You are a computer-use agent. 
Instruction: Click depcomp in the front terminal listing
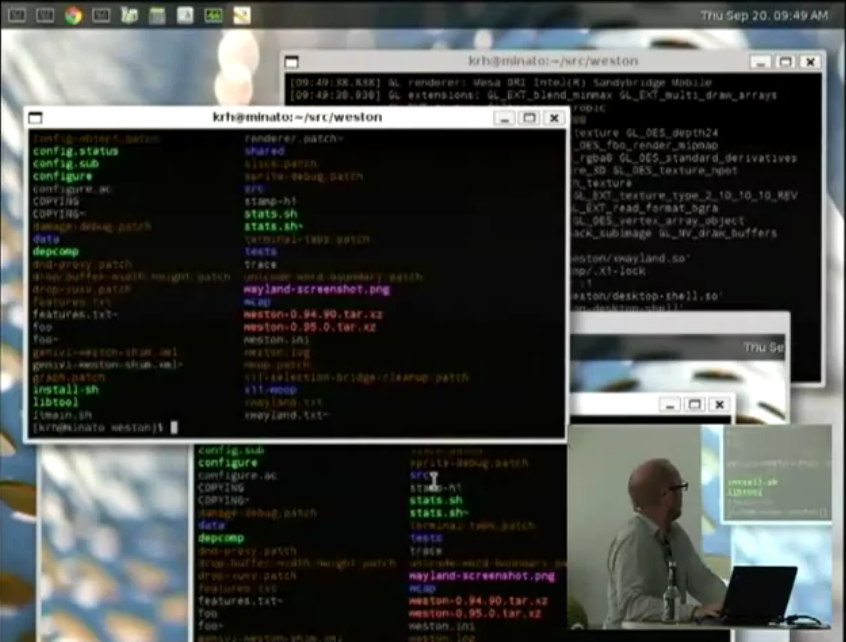[56, 251]
